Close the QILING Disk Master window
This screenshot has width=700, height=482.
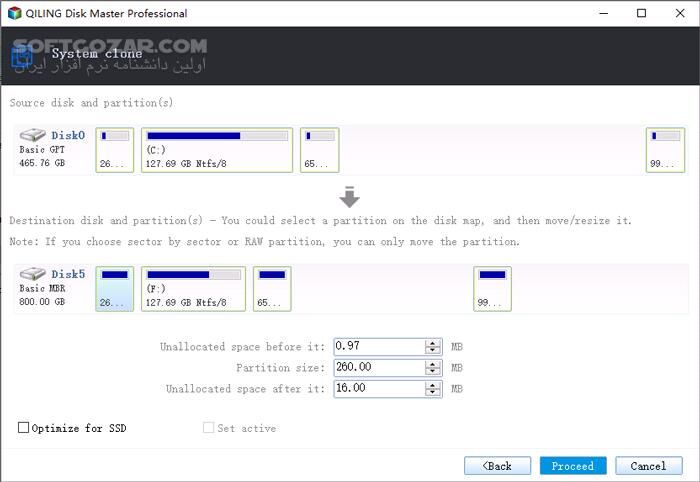click(680, 13)
